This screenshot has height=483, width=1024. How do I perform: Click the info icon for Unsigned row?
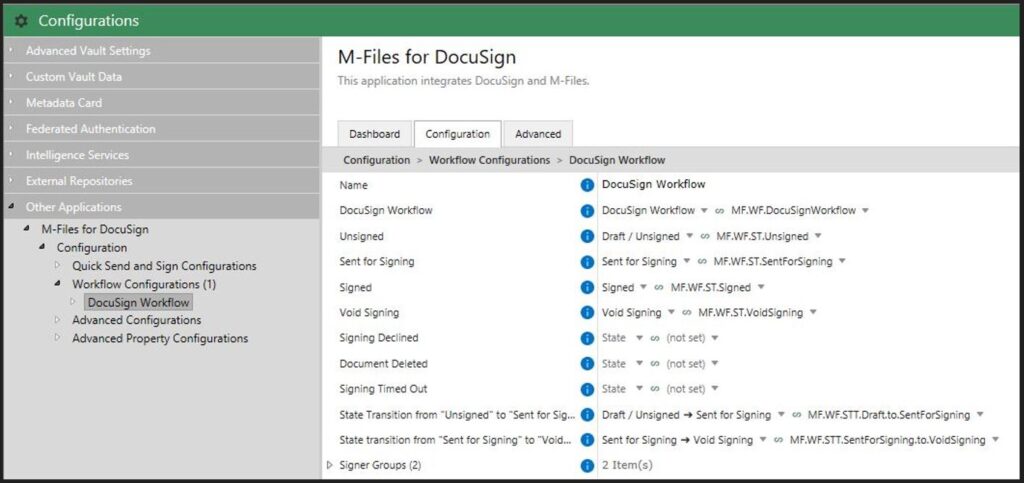[587, 236]
